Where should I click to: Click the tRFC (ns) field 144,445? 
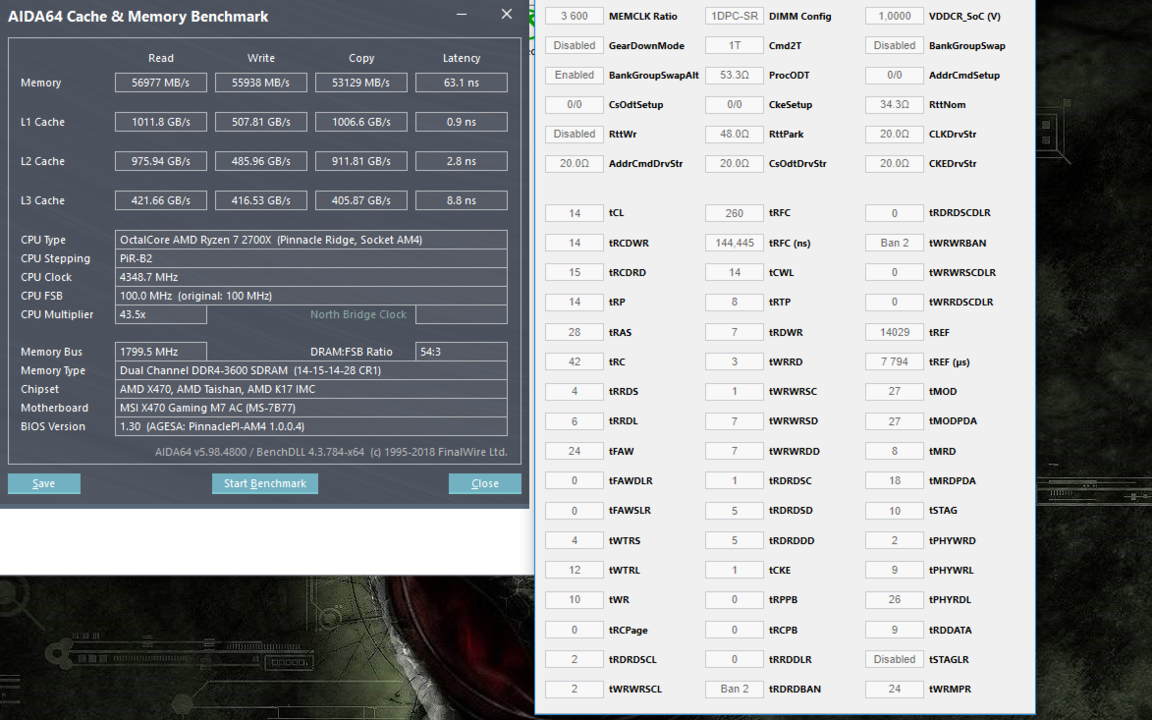735,242
